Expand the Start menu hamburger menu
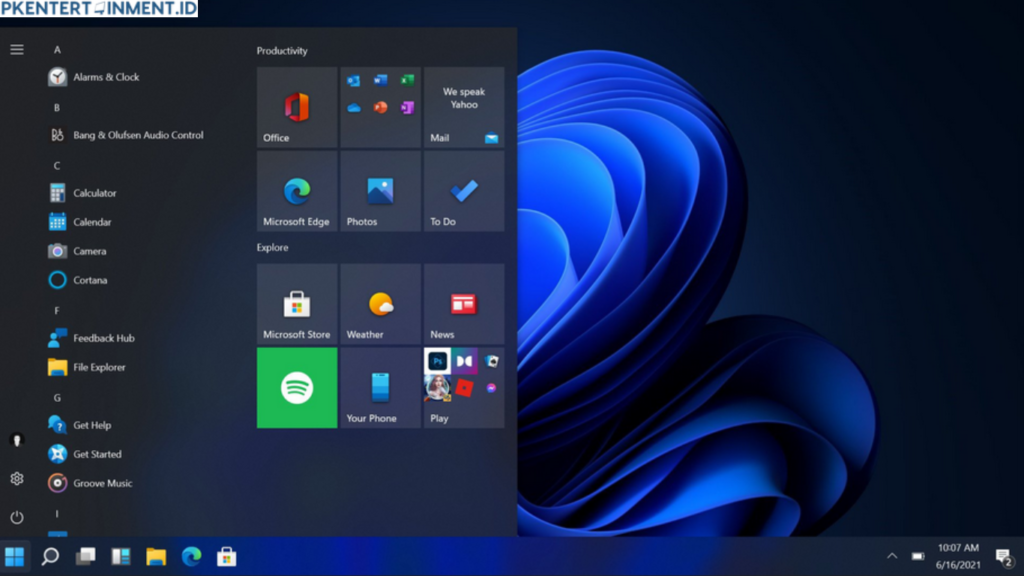The width and height of the screenshot is (1024, 576). pos(16,47)
